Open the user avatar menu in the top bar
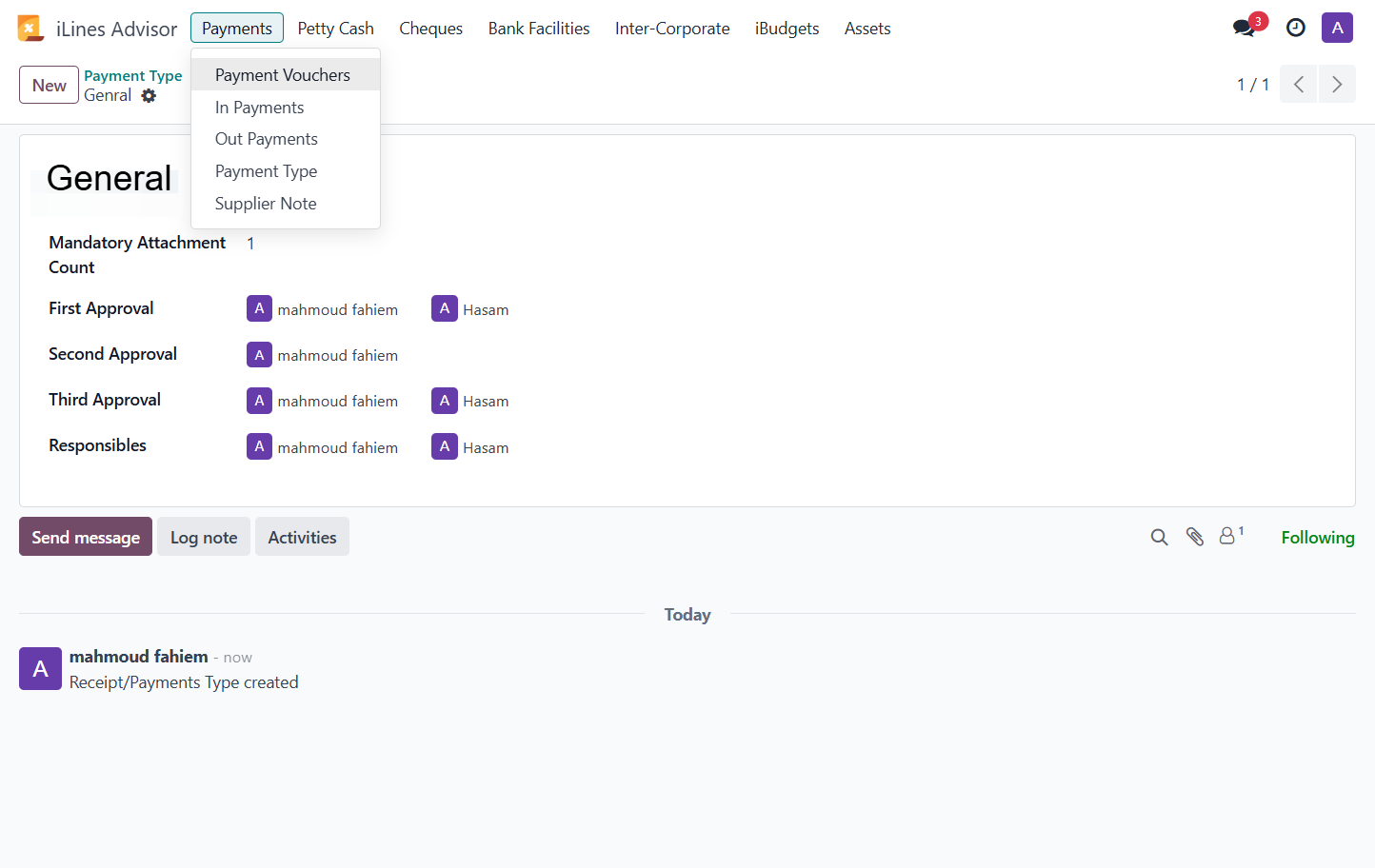Viewport: 1375px width, 868px height. [1337, 28]
